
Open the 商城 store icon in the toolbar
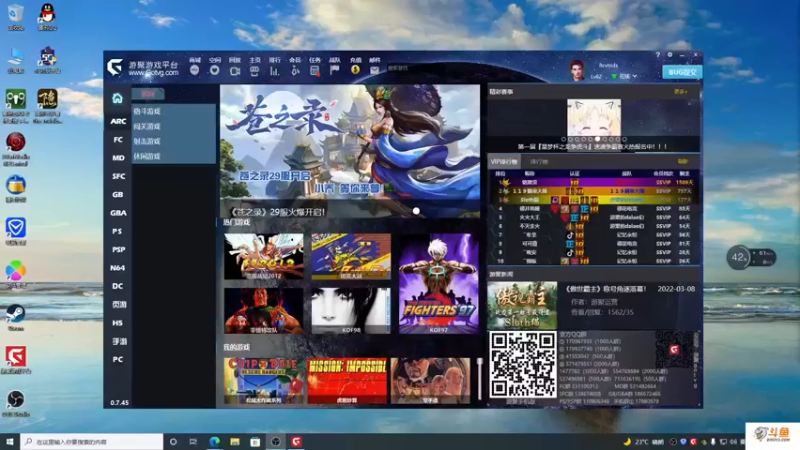tap(194, 70)
